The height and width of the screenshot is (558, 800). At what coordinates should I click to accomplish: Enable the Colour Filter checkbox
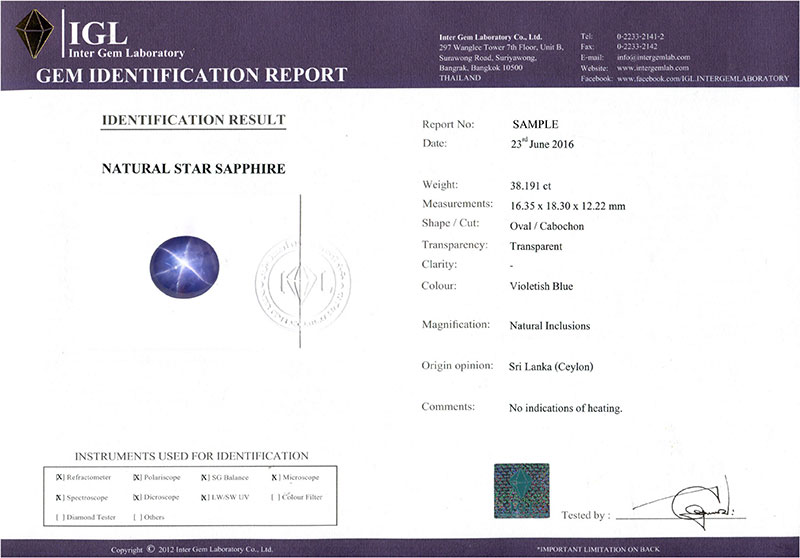276,497
